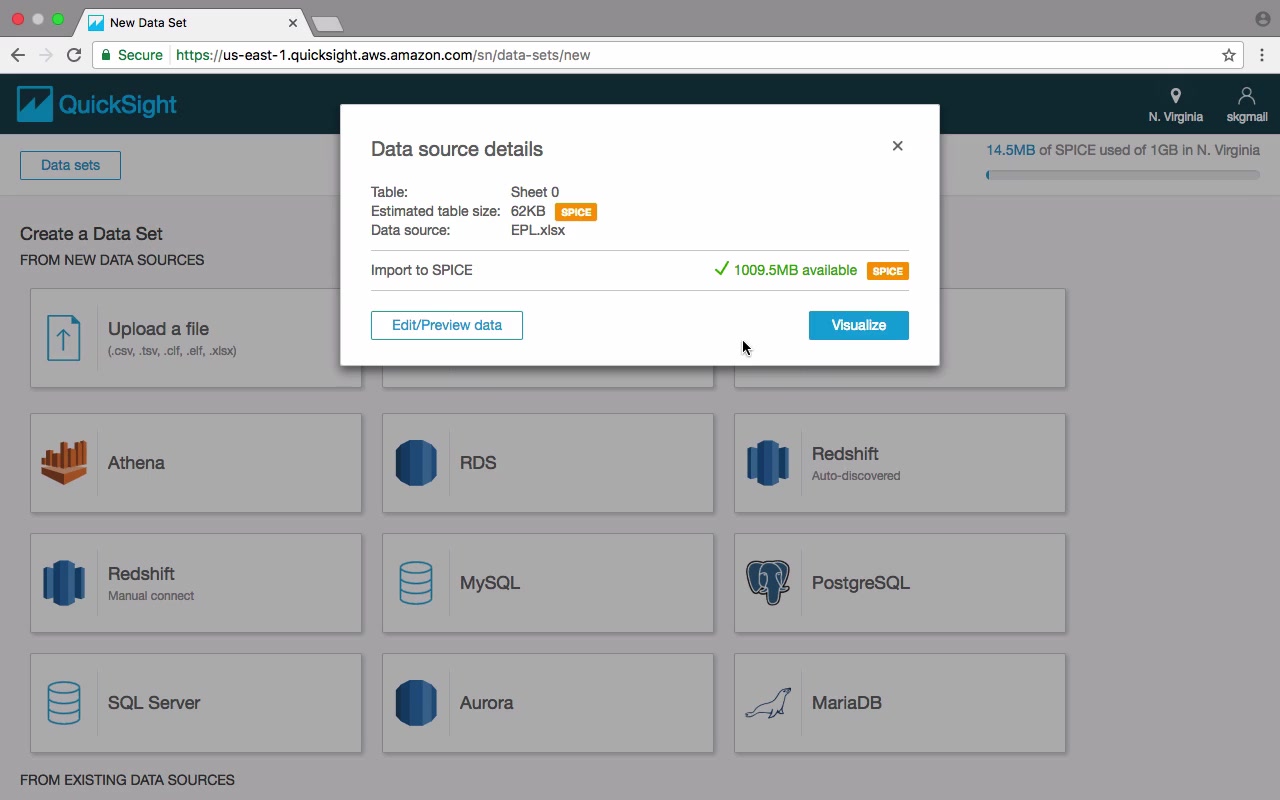The width and height of the screenshot is (1280, 800).
Task: Open the Chrome menu
Action: click(x=1262, y=55)
